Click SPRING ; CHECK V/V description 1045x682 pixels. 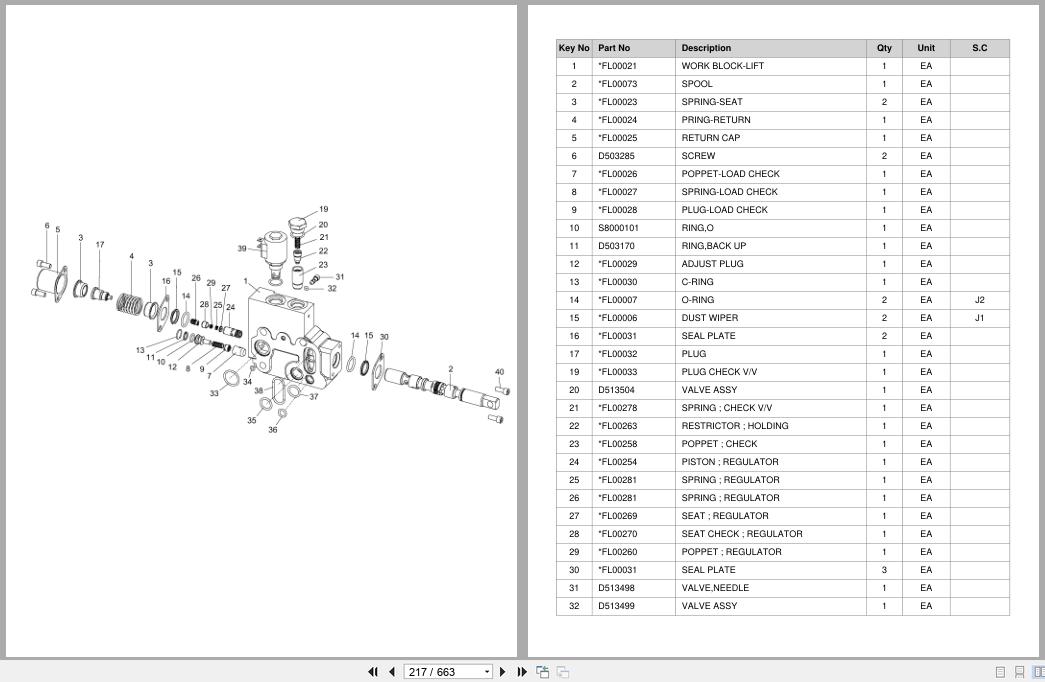(726, 408)
